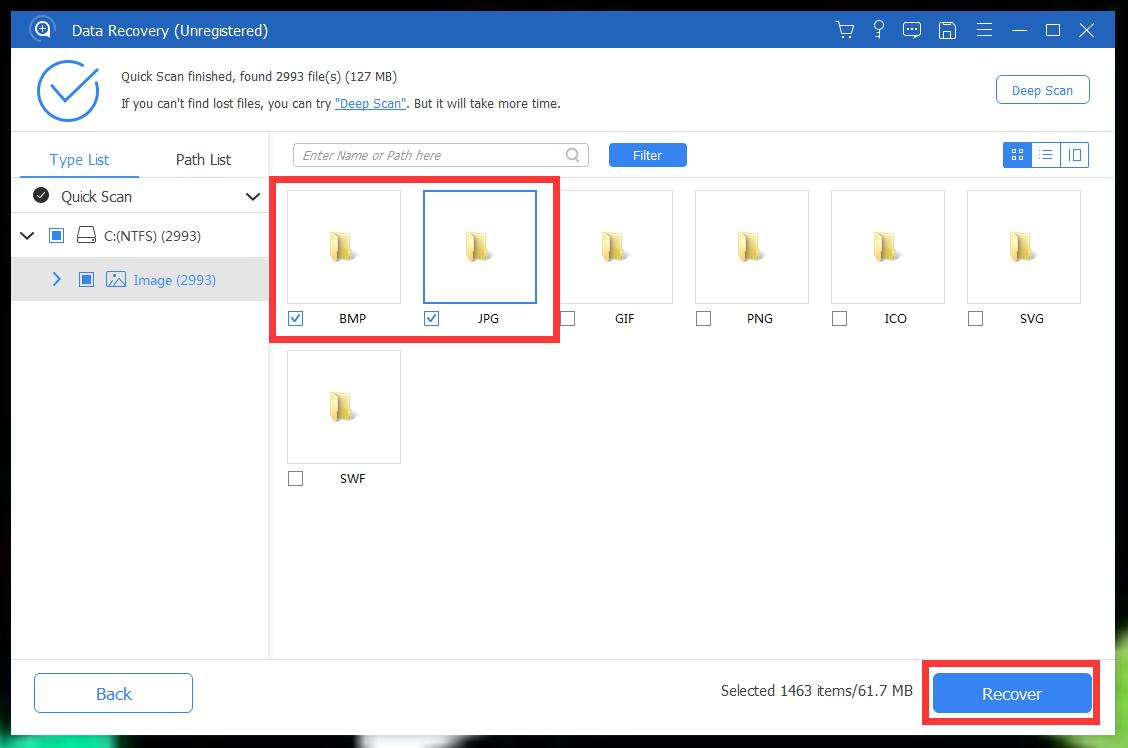
Task: Open the hamburger menu in title bar
Action: (984, 30)
